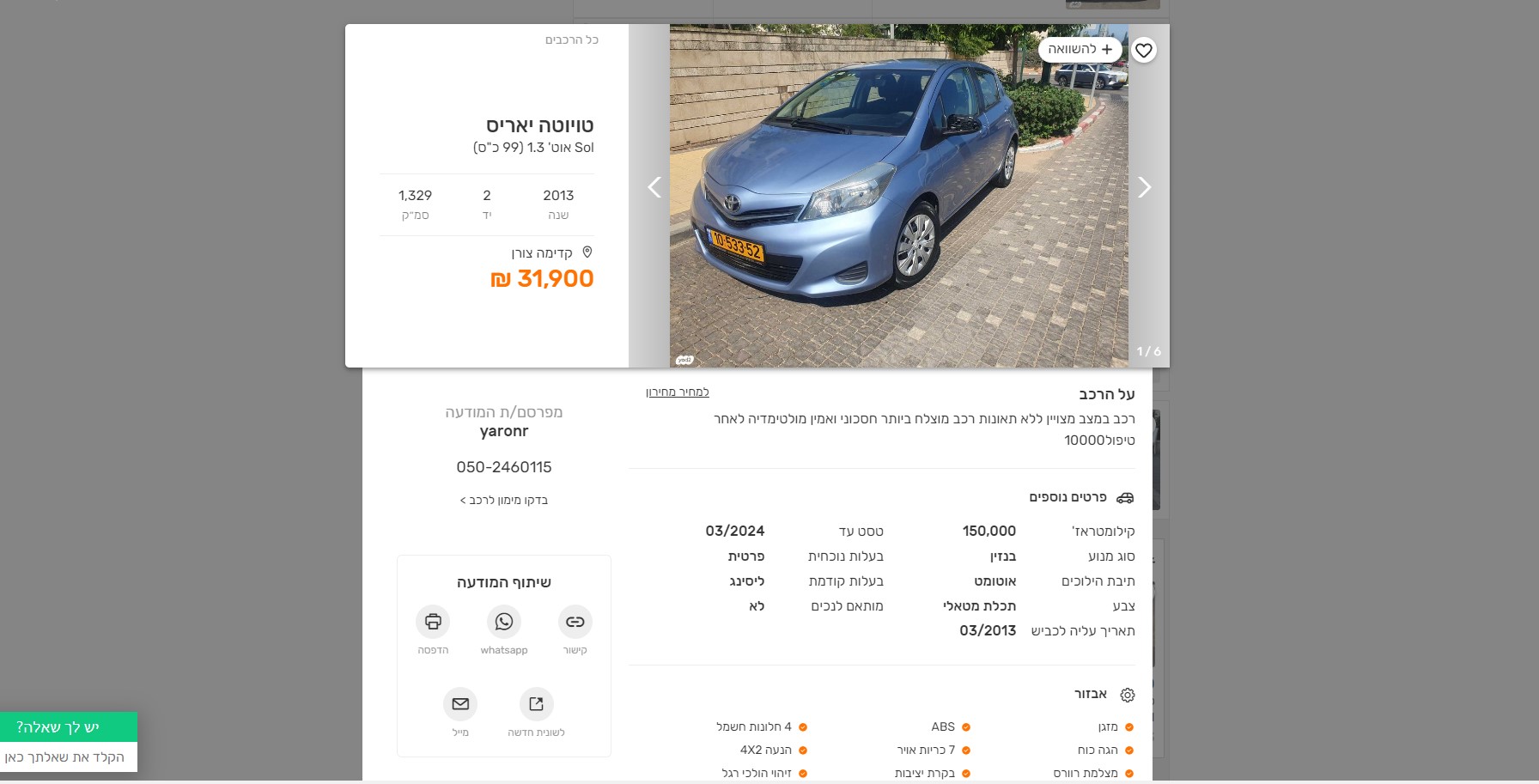Click the הגה כוח feature item
1539x784 pixels.
(1105, 750)
